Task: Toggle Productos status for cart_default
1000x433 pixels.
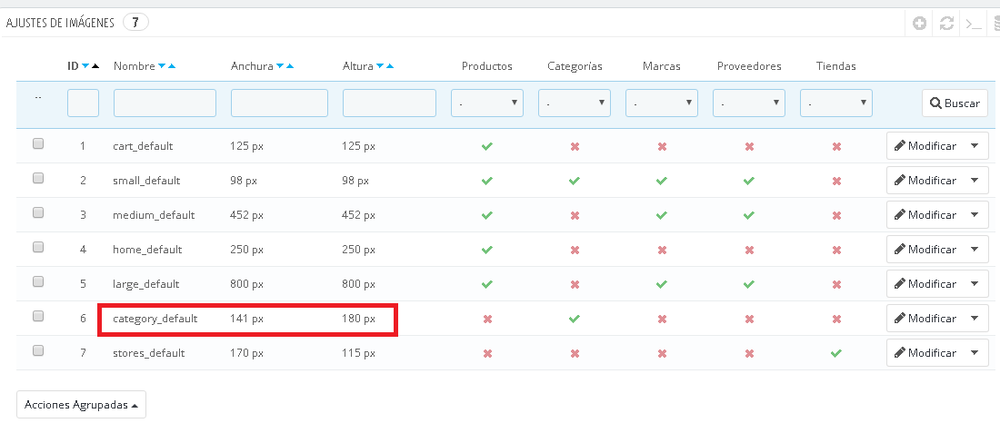Action: 487,146
